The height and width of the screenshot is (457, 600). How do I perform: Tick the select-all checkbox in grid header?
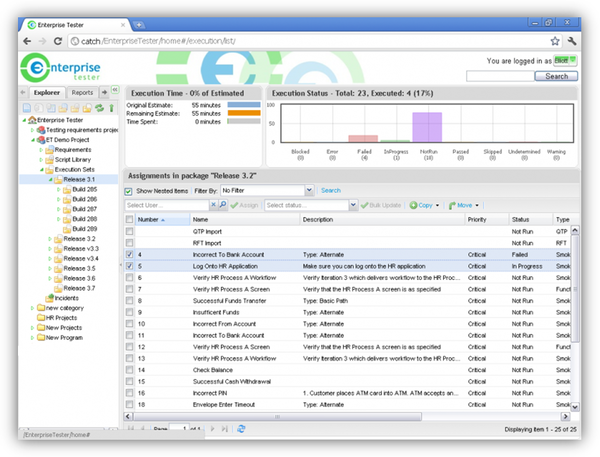(129, 219)
